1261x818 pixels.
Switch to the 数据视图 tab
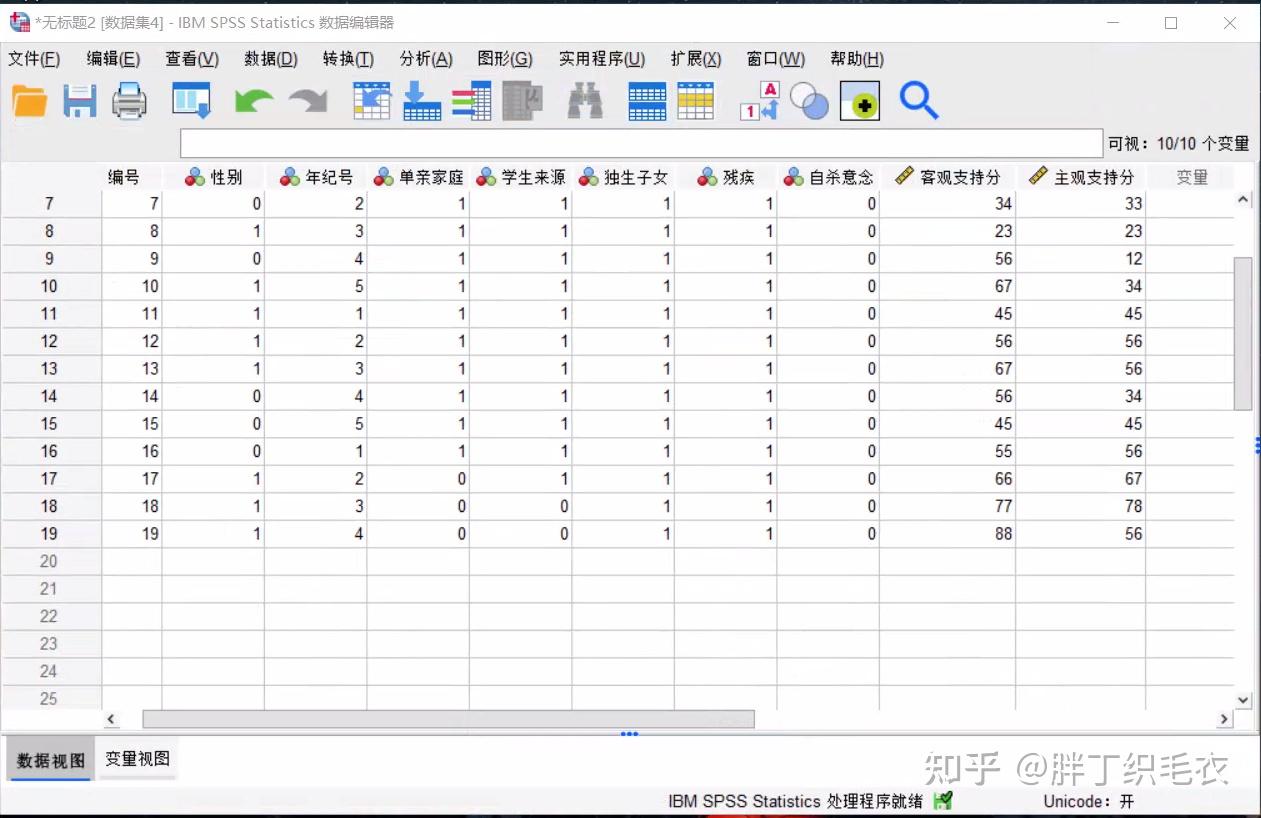51,761
